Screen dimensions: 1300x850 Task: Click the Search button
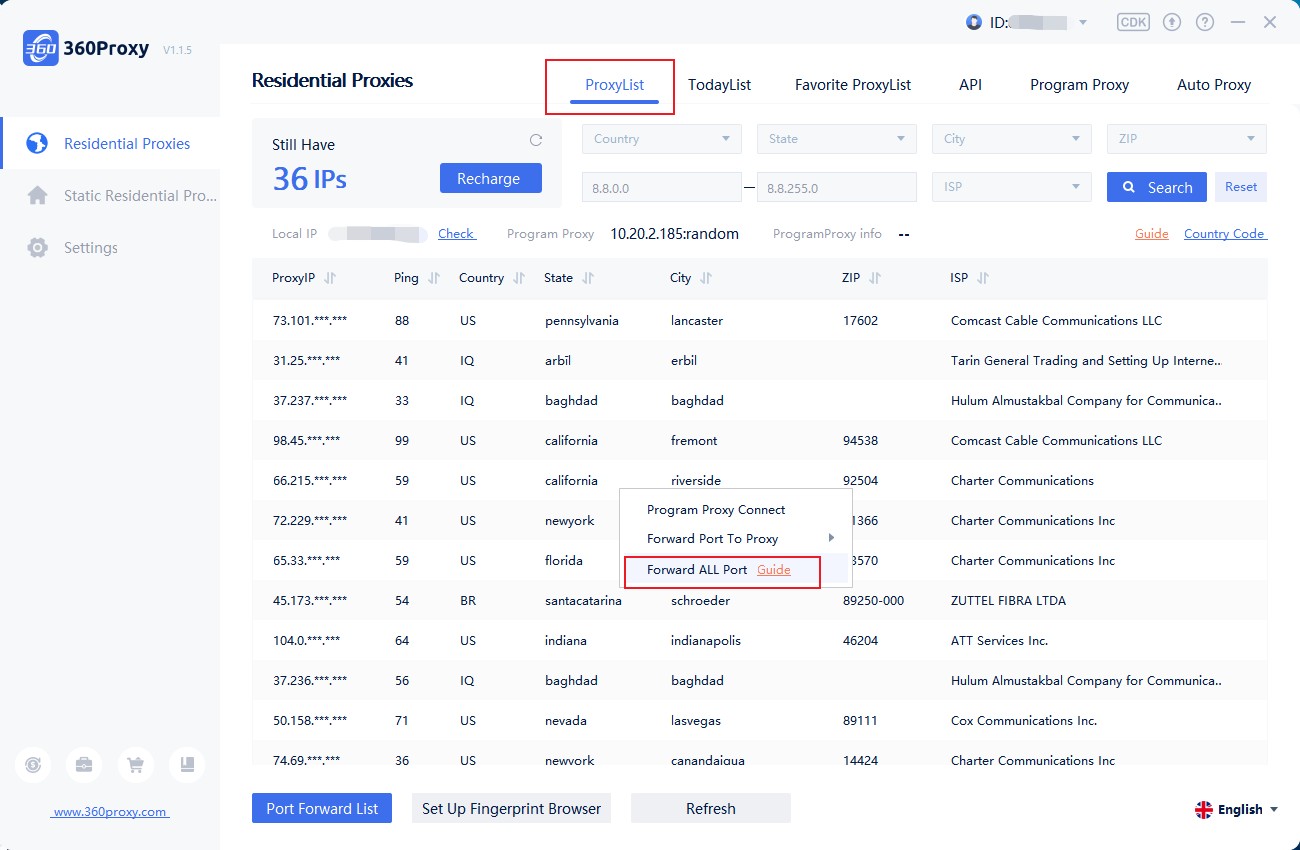point(1157,187)
